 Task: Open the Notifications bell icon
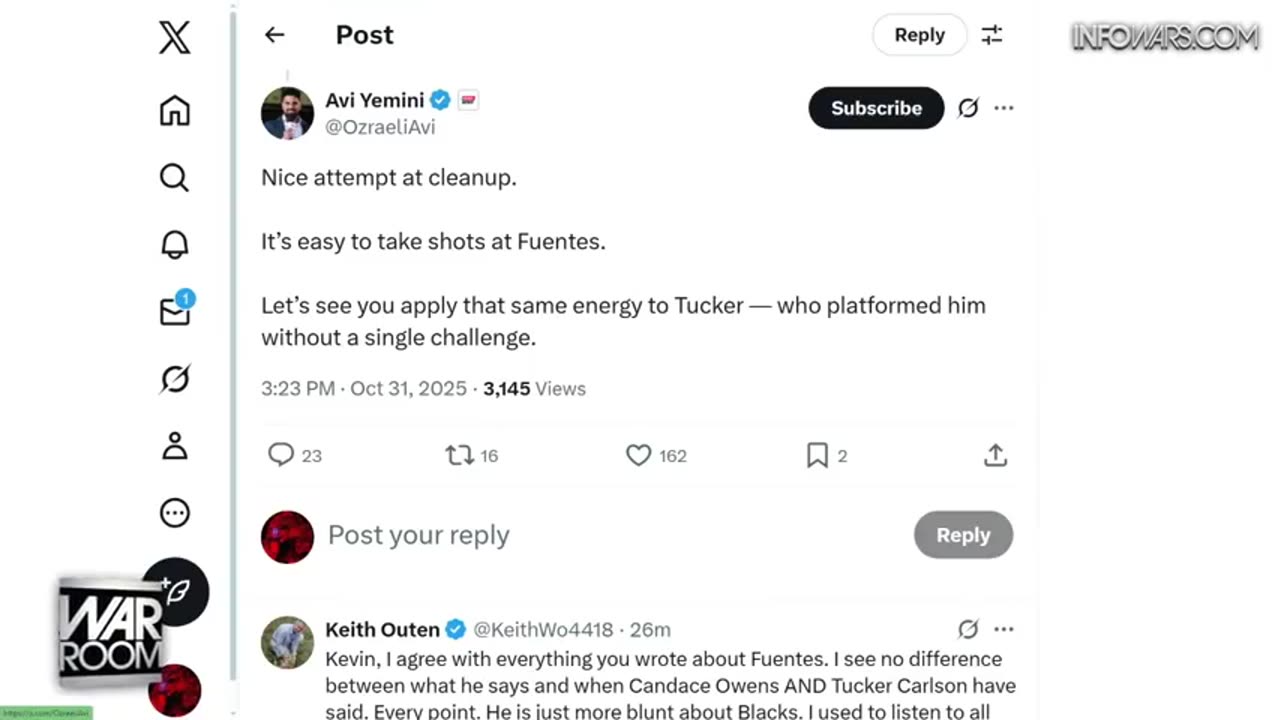[x=174, y=244]
